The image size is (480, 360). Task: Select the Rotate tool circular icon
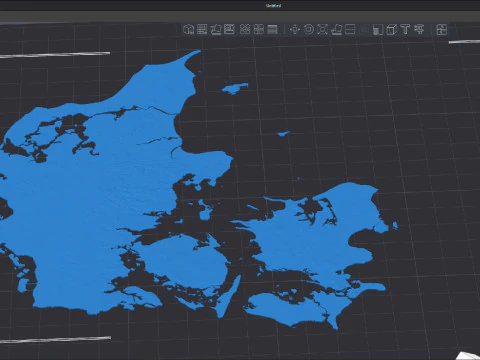point(309,29)
